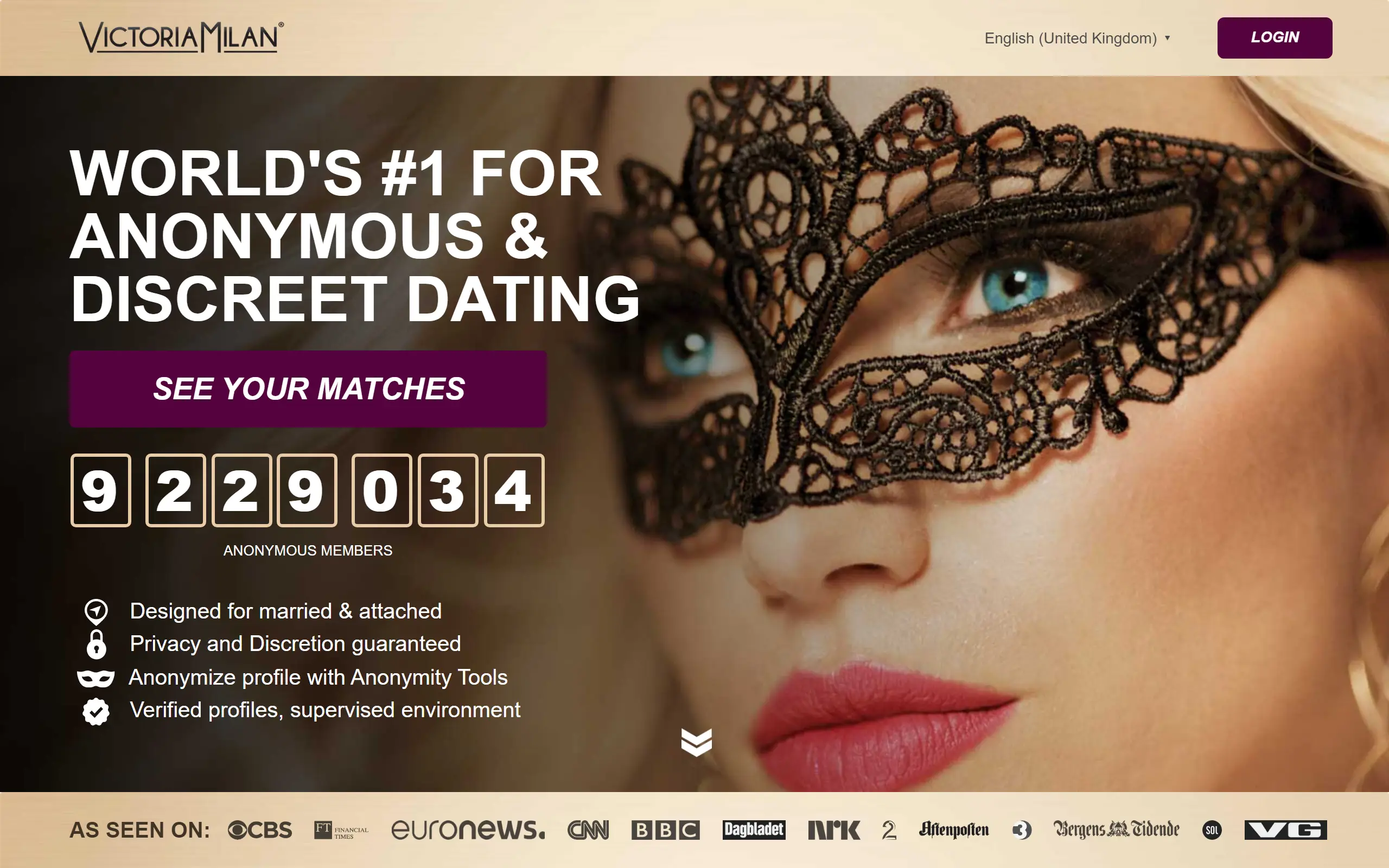Click the Victoria Milan logo
The image size is (1389, 868).
click(181, 37)
